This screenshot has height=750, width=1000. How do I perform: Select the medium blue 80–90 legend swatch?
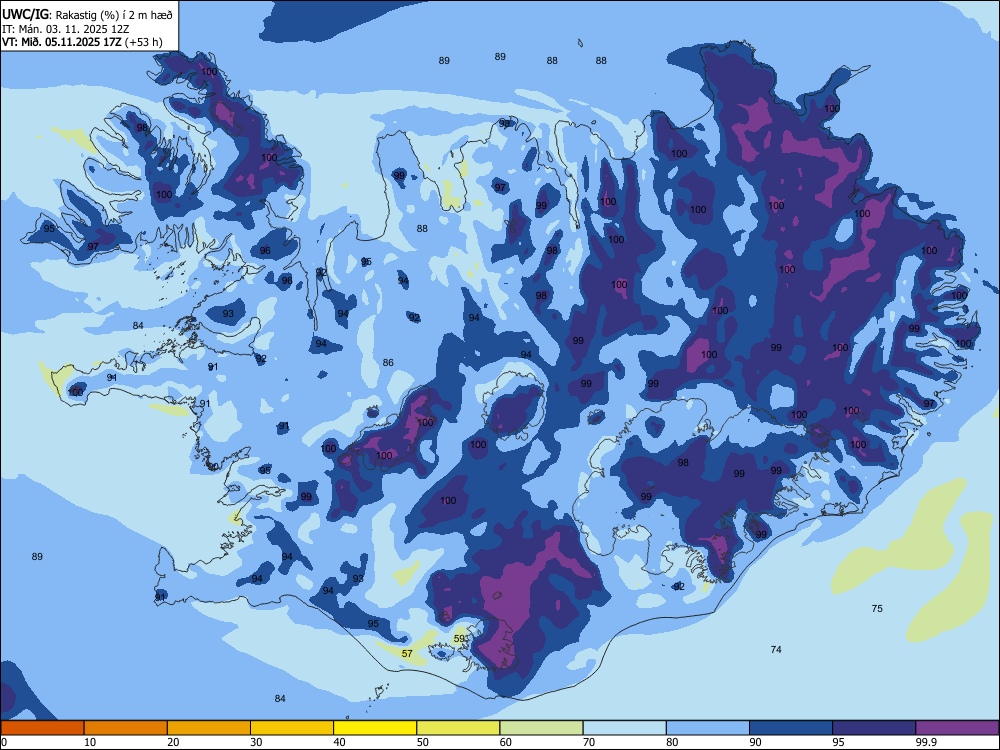[708, 728]
